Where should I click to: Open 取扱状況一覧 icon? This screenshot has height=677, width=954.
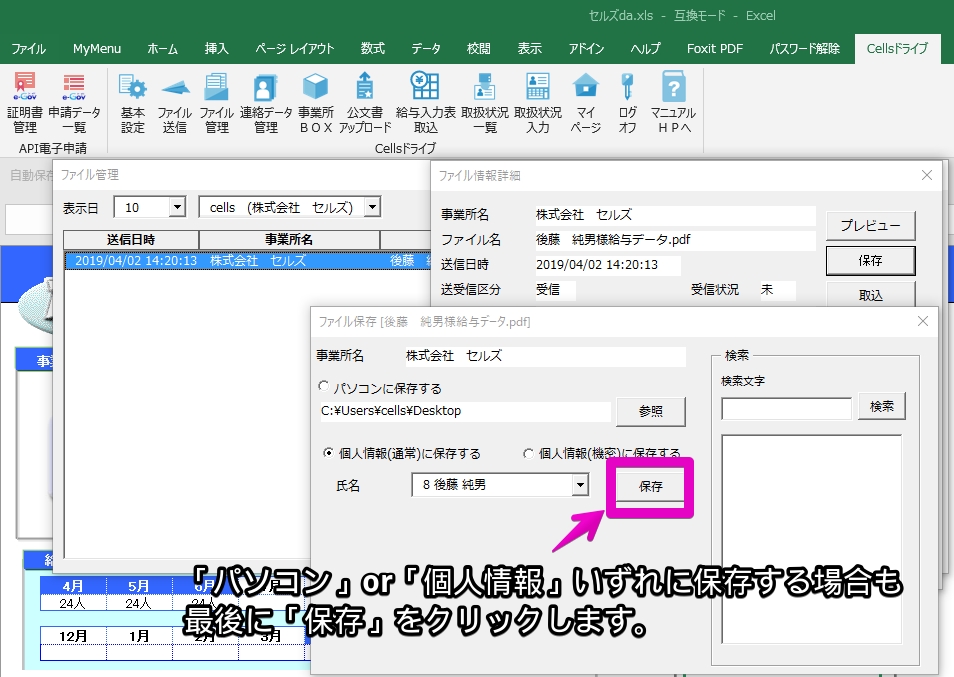point(485,102)
